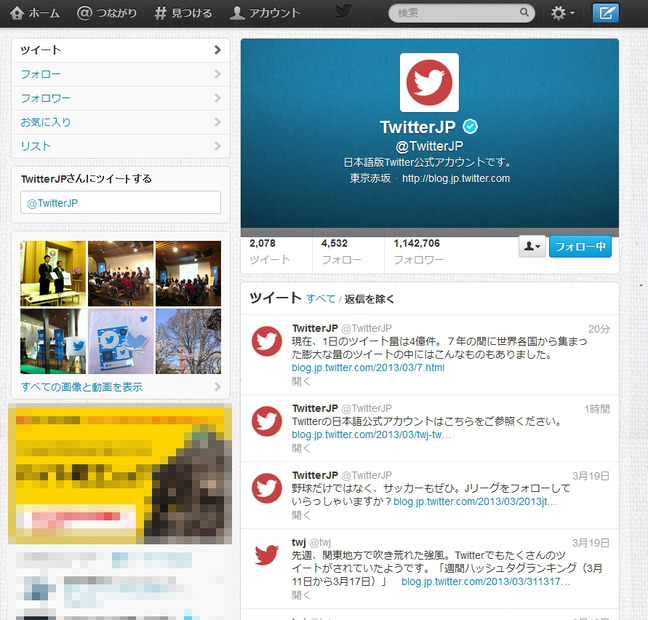648x620 pixels.
Task: Click the chevron beside ツイート sidebar row
Action: (217, 50)
